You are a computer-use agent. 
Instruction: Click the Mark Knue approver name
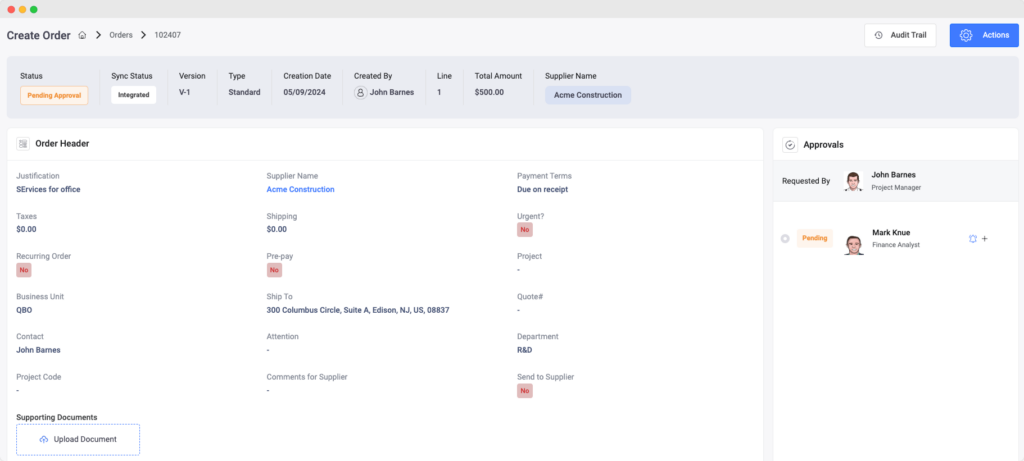[891, 232]
